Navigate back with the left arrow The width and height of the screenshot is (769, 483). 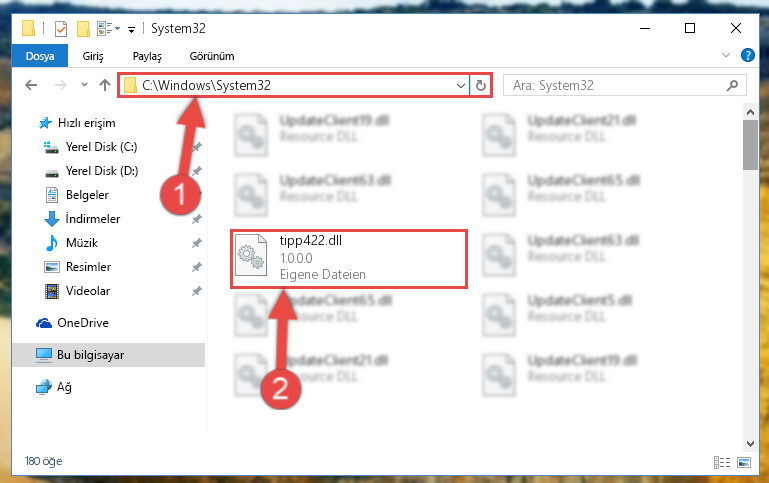[31, 85]
